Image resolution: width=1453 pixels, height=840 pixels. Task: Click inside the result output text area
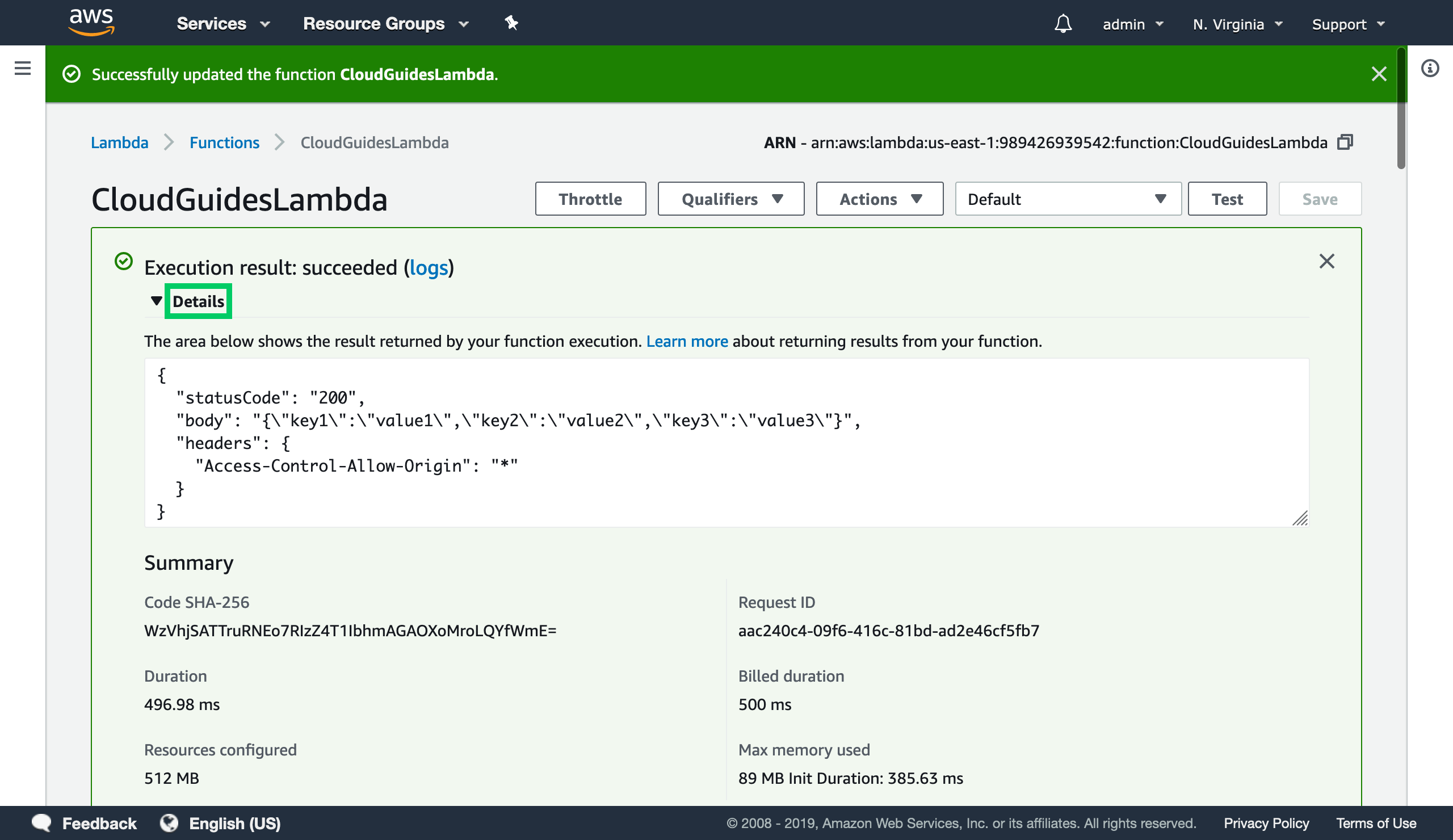click(726, 442)
